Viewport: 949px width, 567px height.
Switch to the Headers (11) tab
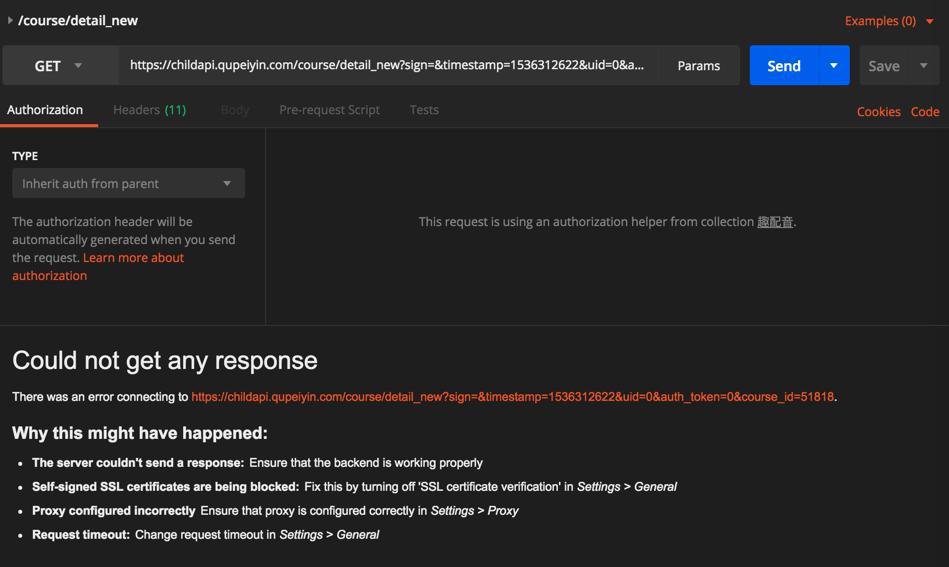tap(149, 110)
